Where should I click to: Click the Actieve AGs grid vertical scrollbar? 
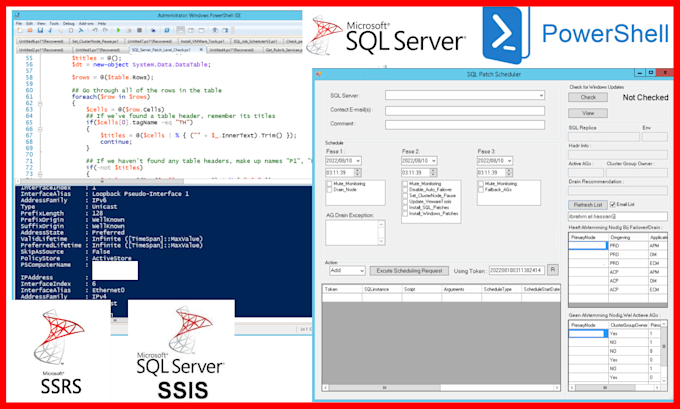[x=664, y=351]
